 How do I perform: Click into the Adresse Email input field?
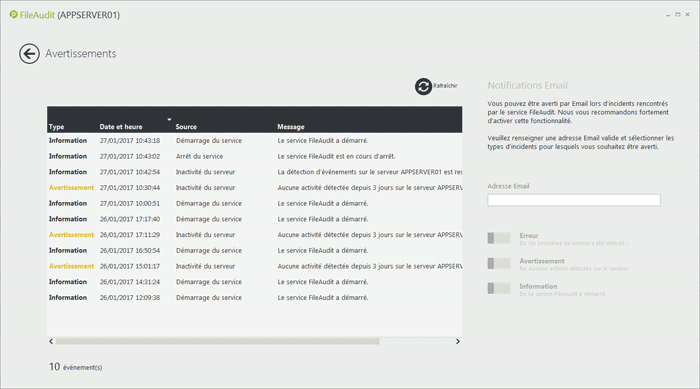tap(574, 200)
